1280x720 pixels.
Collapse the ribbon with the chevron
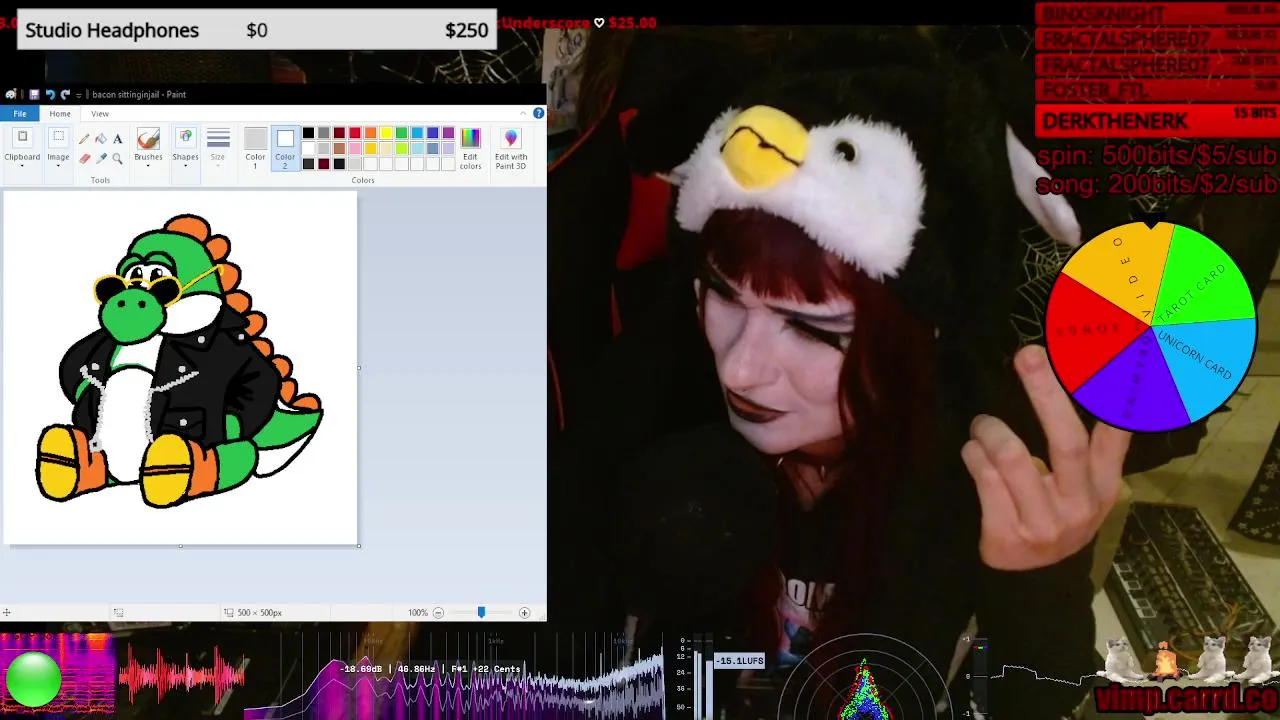tap(523, 113)
